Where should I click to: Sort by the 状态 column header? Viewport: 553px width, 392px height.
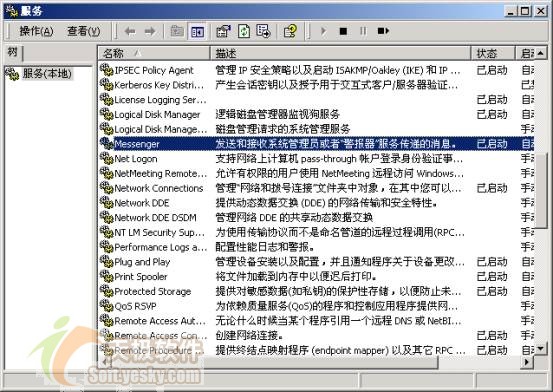tap(493, 54)
